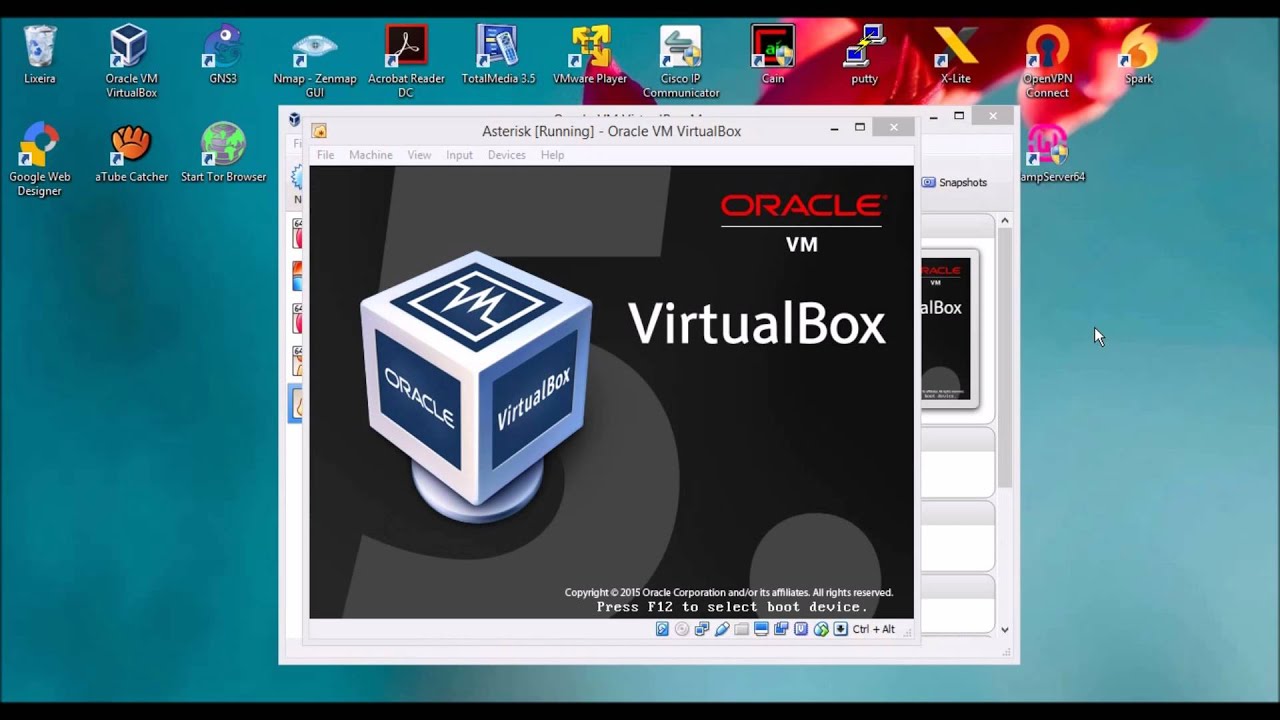Open the Machine menu
The image size is (1280, 720).
pos(371,155)
